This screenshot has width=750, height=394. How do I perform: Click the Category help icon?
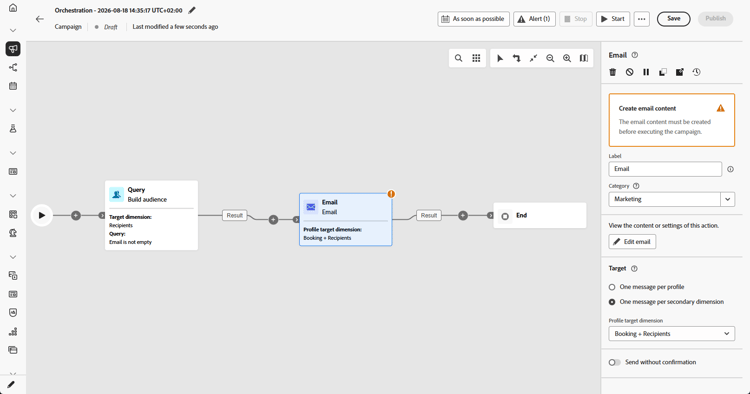[x=636, y=186]
